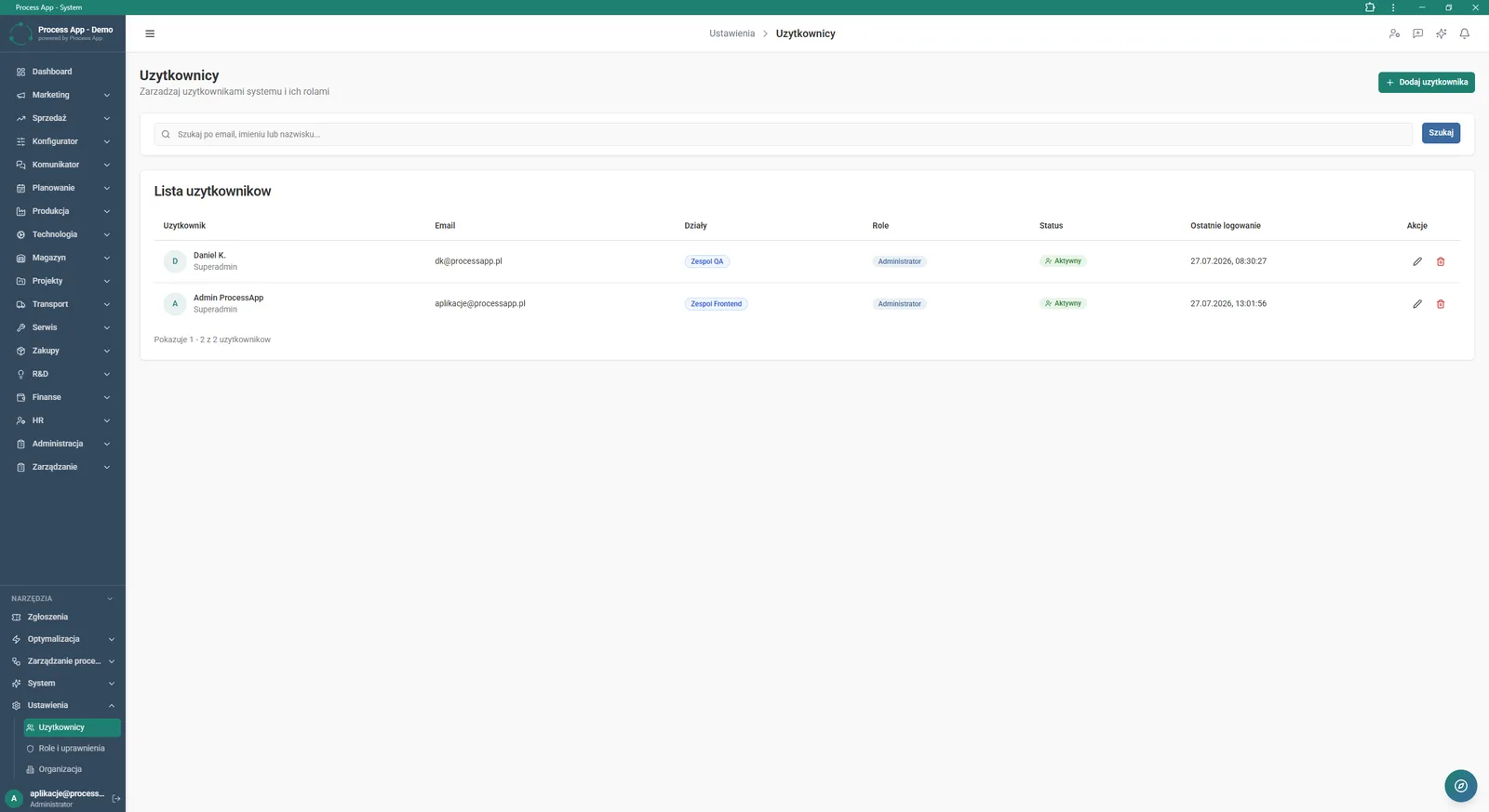Click Administrator role badge for Admin ProcessApp
The height and width of the screenshot is (812, 1489).
(899, 304)
